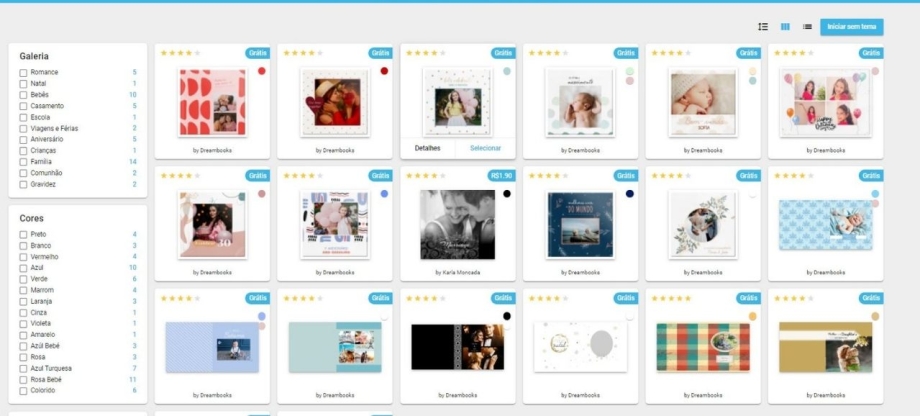Click Selecionar on the hovered theme

tap(485, 148)
